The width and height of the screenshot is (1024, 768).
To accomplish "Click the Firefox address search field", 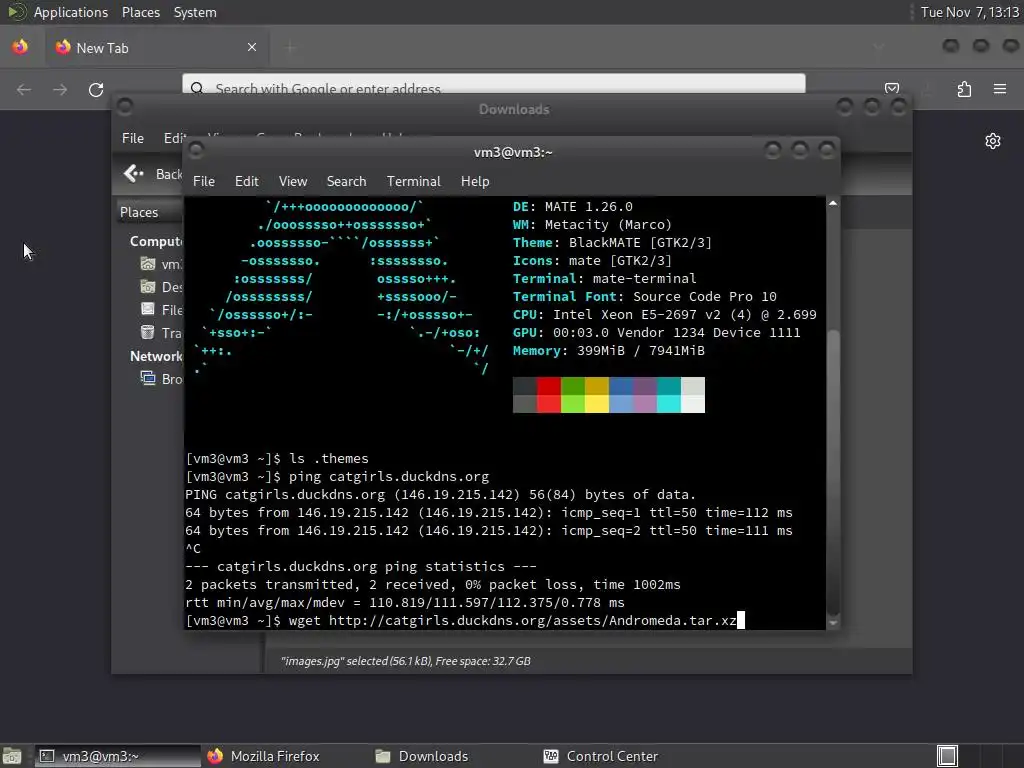I will 494,84.
